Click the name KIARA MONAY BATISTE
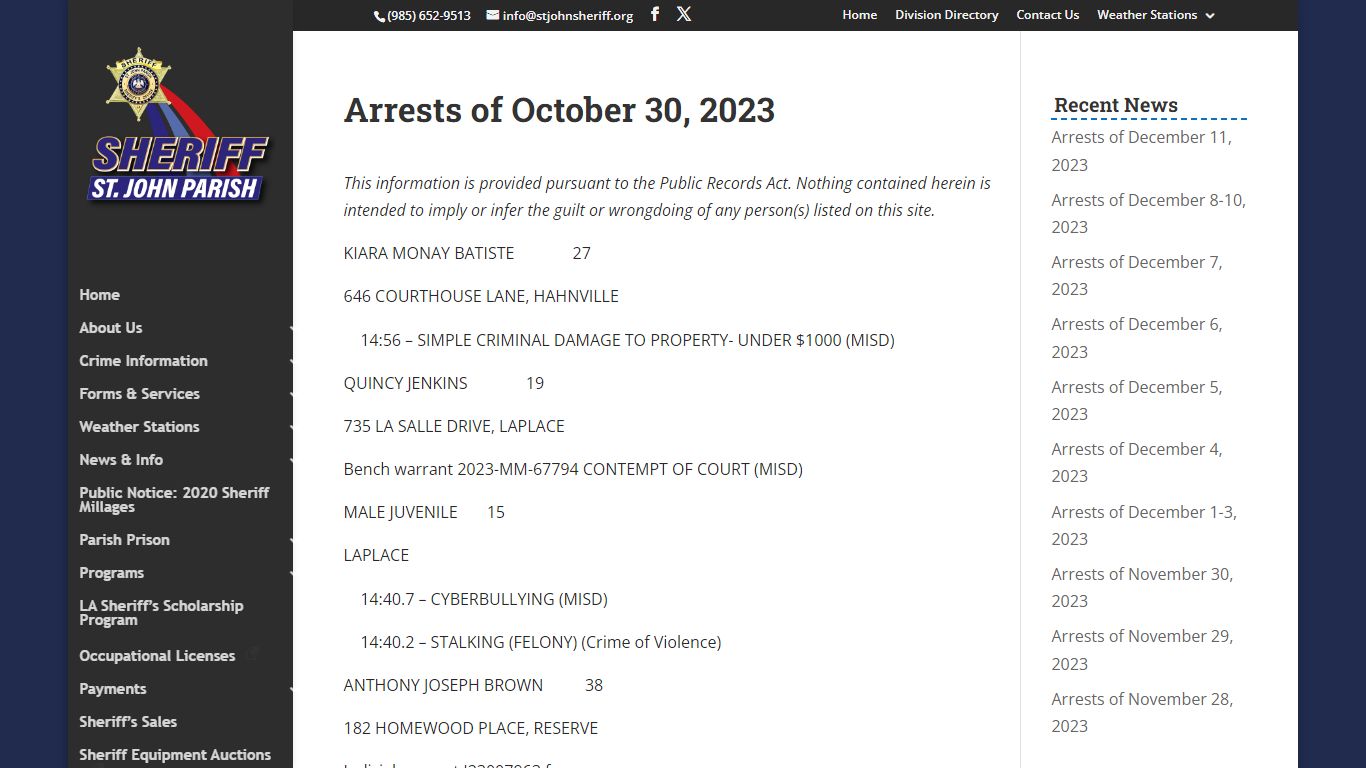 click(x=428, y=253)
